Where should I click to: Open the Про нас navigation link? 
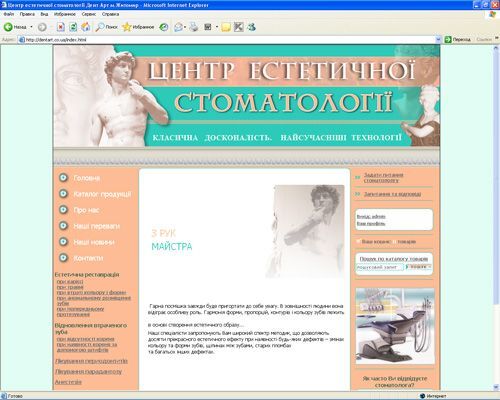click(86, 210)
